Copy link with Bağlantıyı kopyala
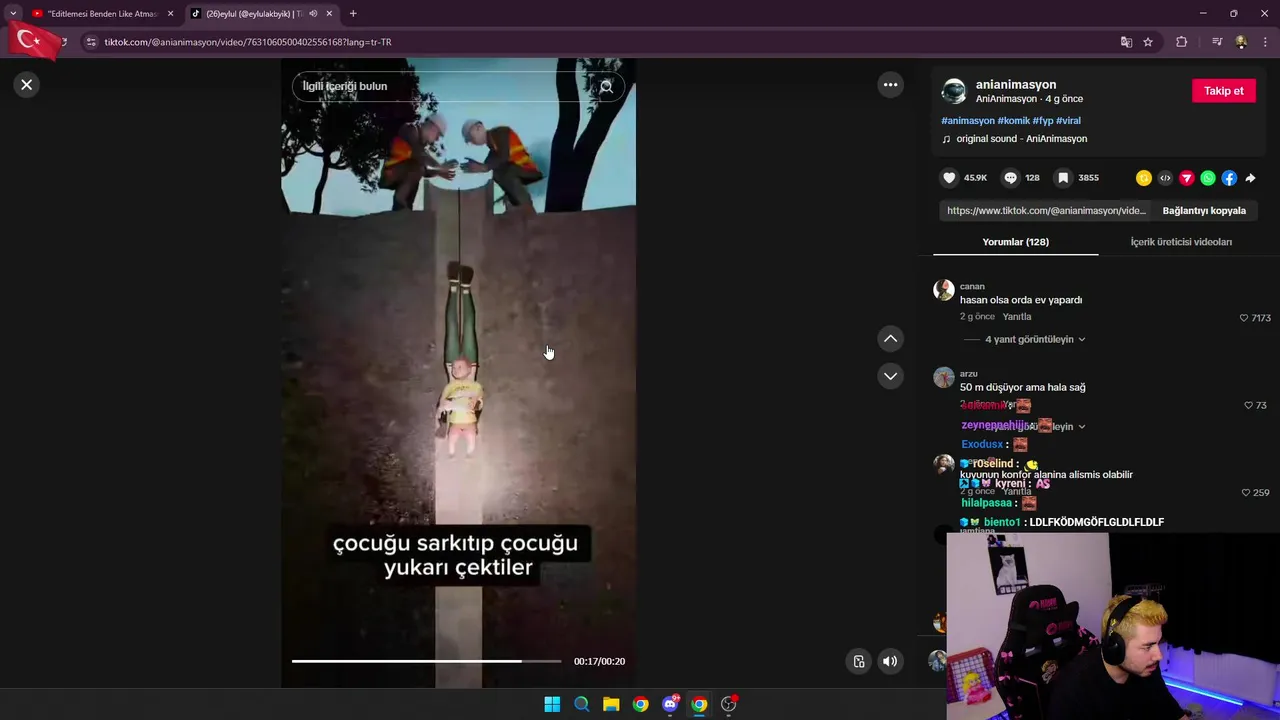Viewport: 1280px width, 720px height. coord(1204,211)
